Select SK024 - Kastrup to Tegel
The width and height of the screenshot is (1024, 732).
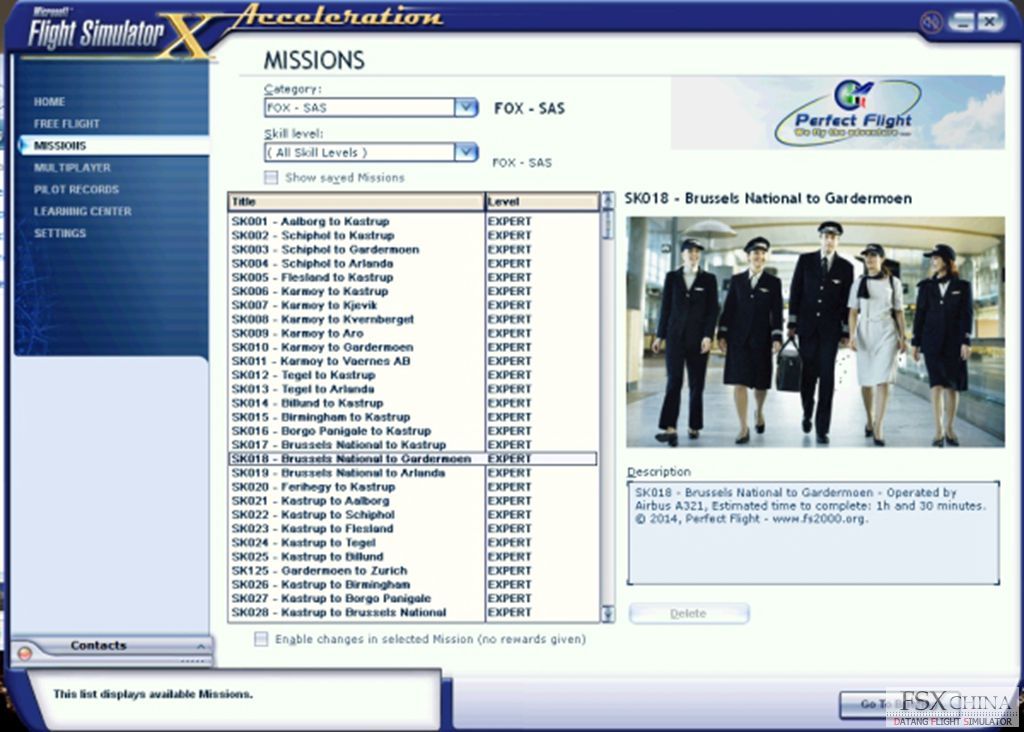413,543
